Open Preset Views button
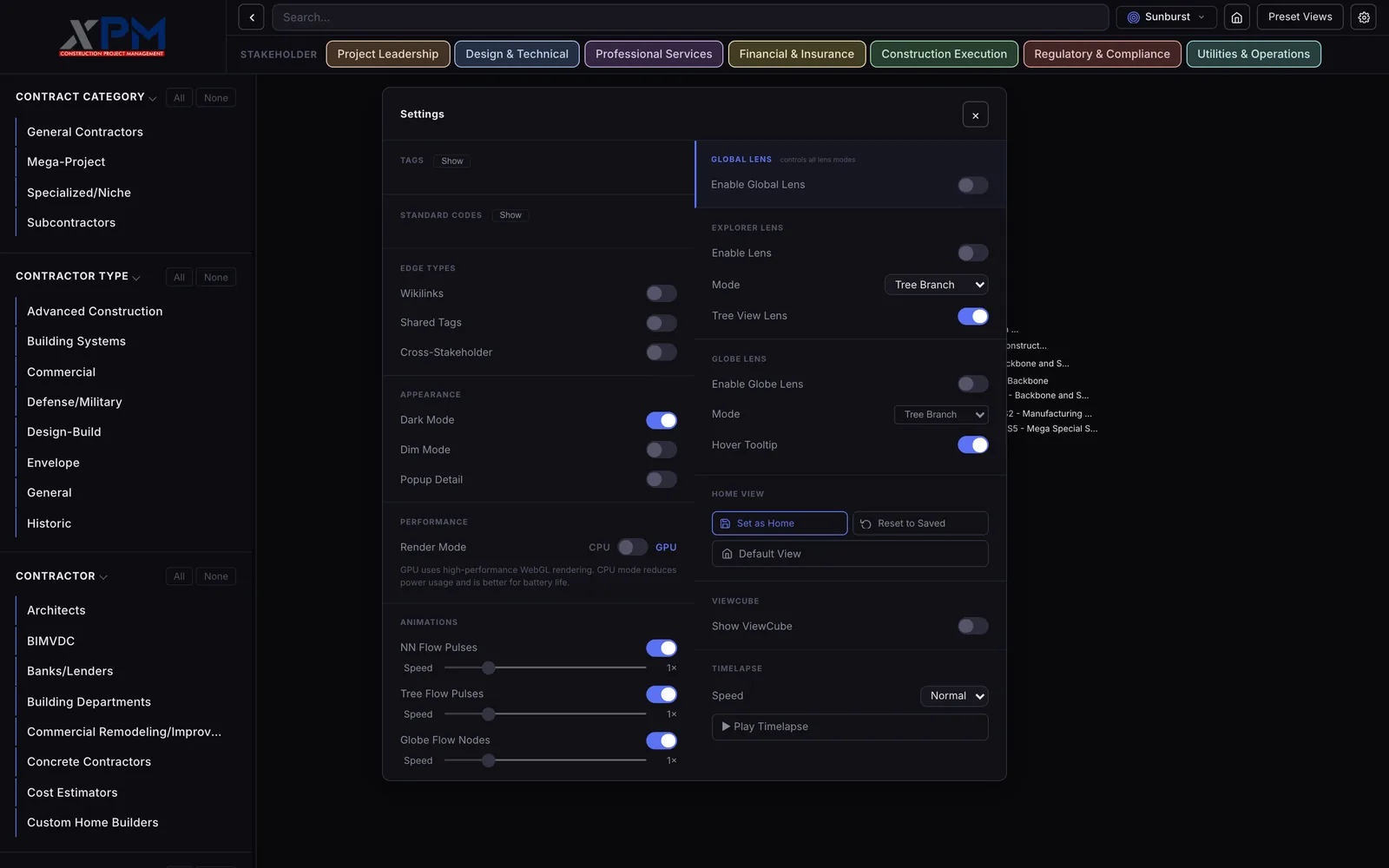This screenshot has height=868, width=1389. click(x=1300, y=17)
